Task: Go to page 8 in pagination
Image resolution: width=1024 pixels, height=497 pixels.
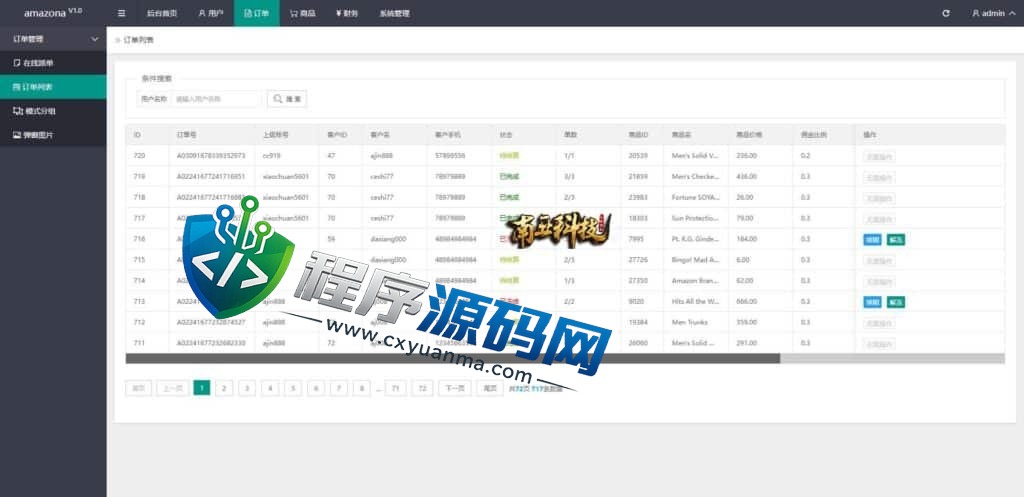Action: click(361, 388)
